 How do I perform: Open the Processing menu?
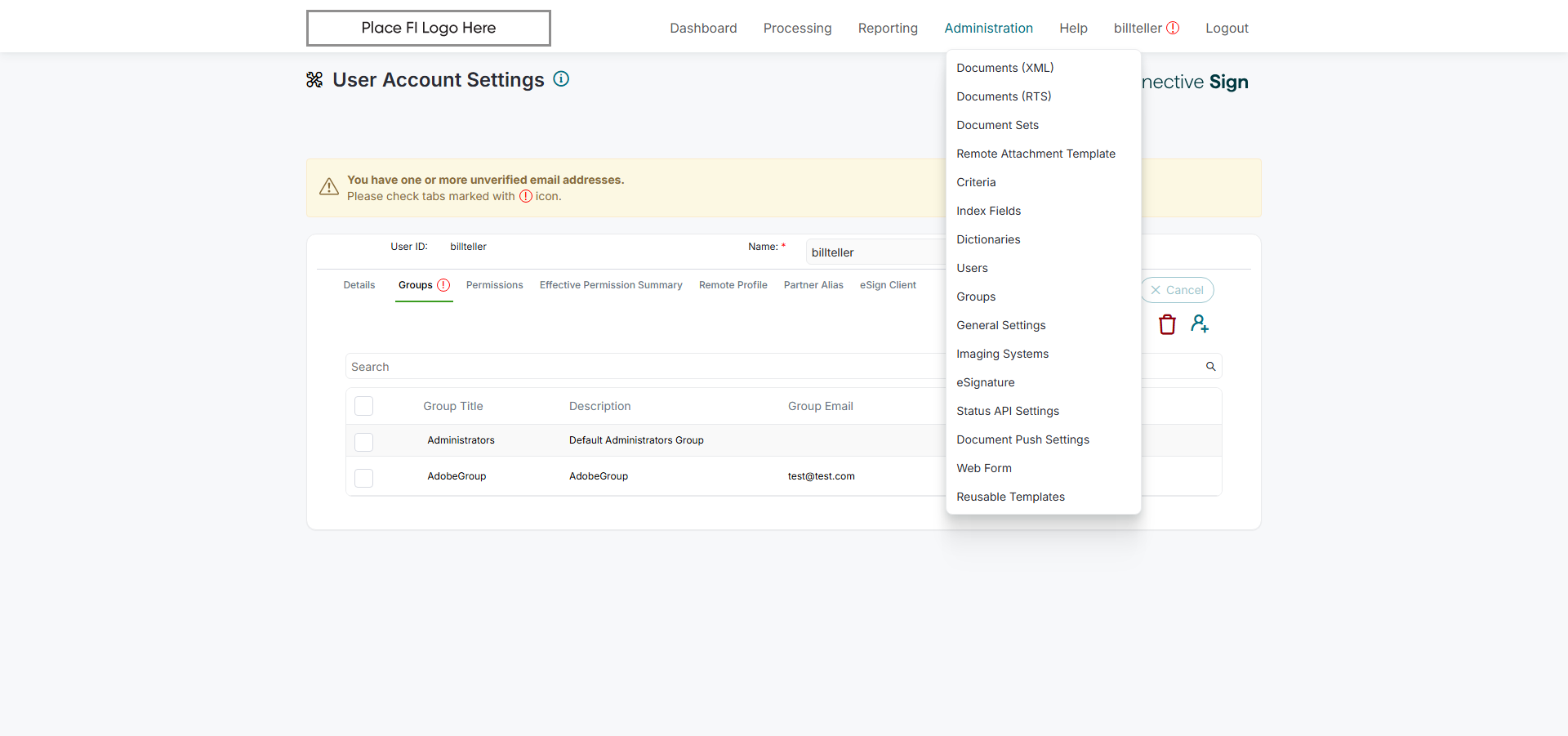(x=797, y=28)
